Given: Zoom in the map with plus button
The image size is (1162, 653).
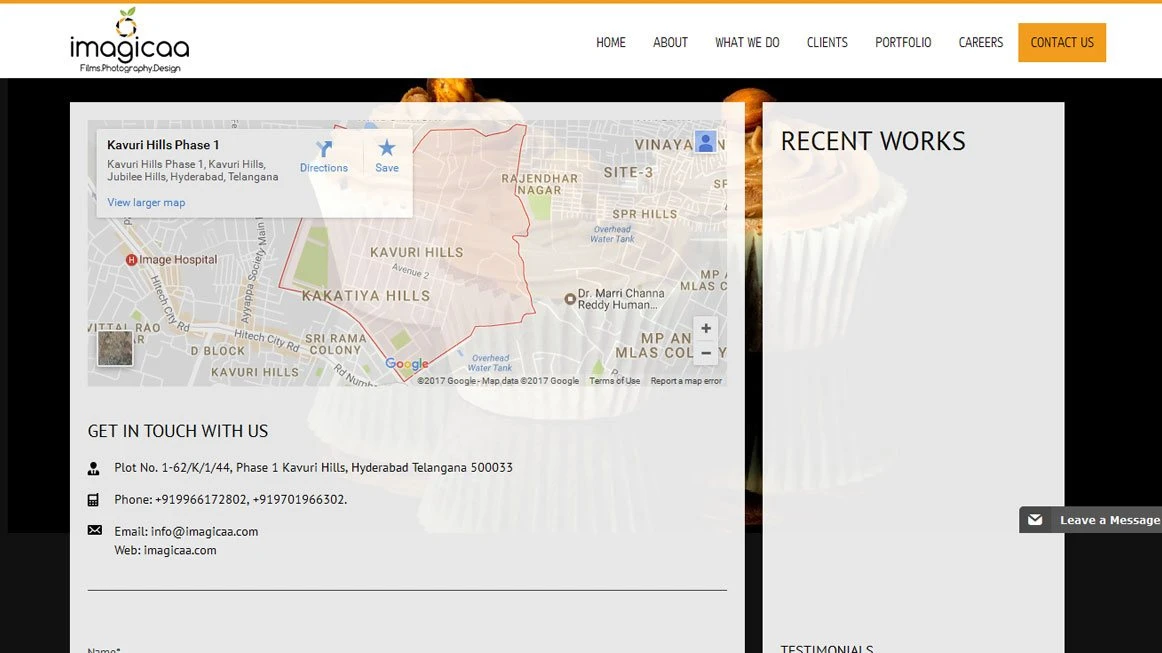Looking at the screenshot, I should pyautogui.click(x=706, y=329).
